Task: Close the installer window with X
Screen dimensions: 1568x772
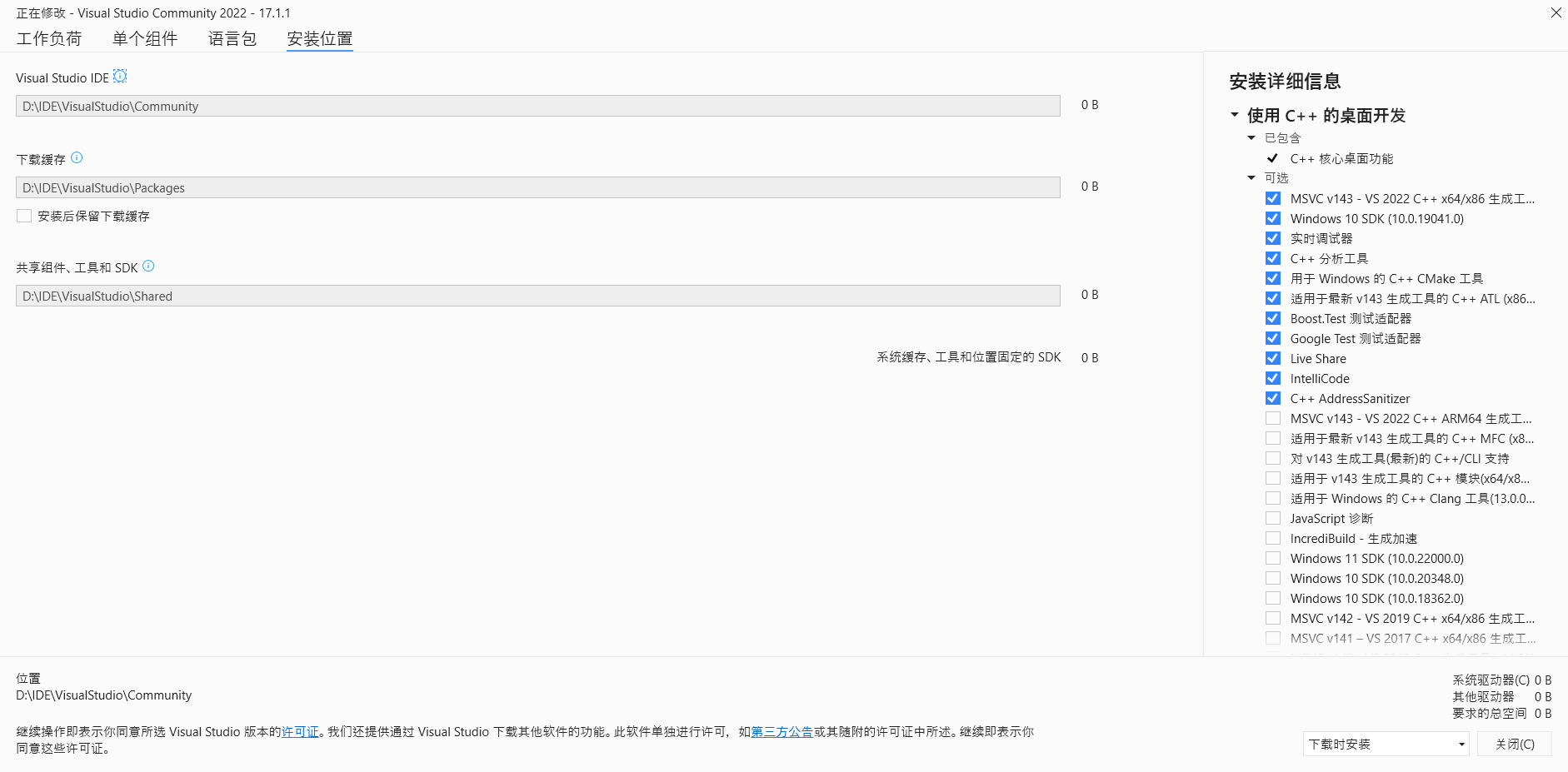Action: [1556, 12]
